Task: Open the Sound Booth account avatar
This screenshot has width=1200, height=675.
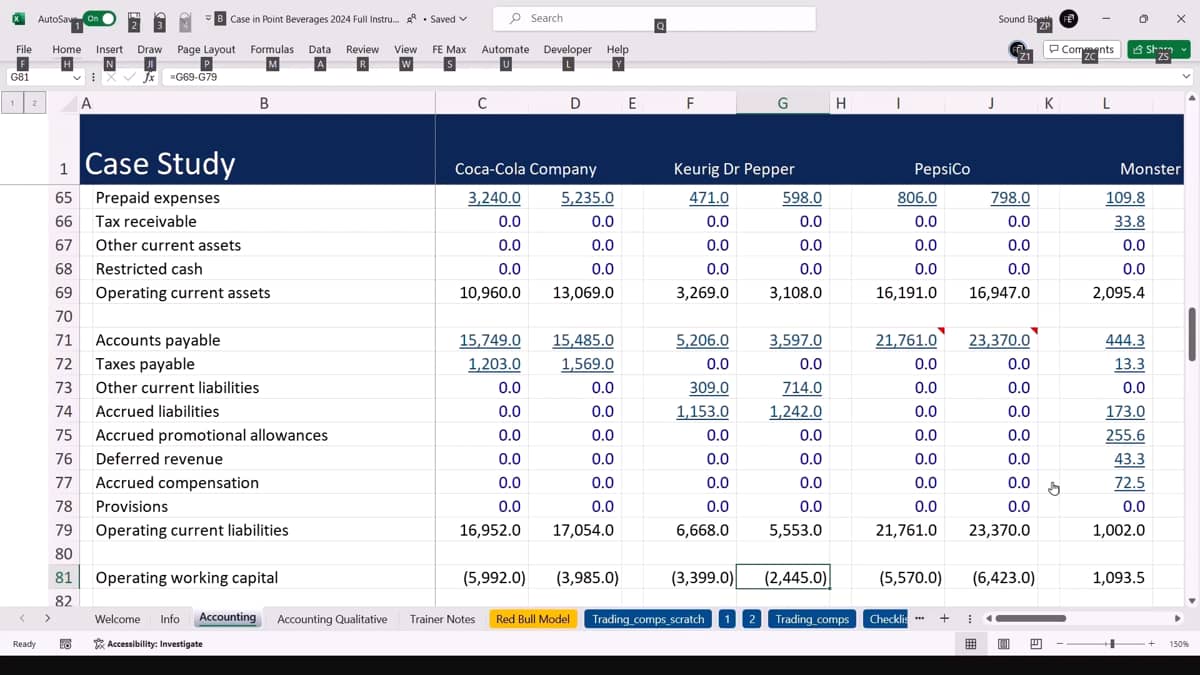Action: coord(1069,18)
